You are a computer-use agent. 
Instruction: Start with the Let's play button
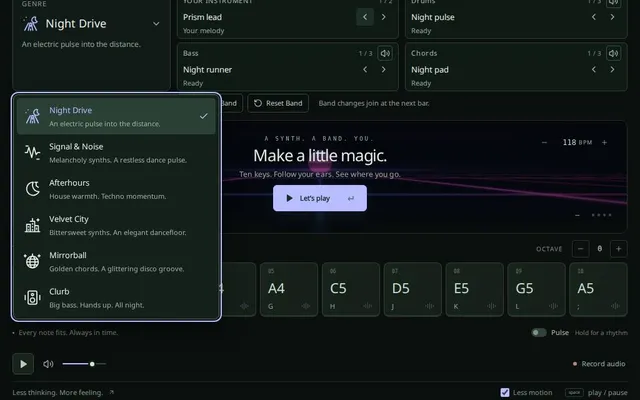[x=320, y=198]
